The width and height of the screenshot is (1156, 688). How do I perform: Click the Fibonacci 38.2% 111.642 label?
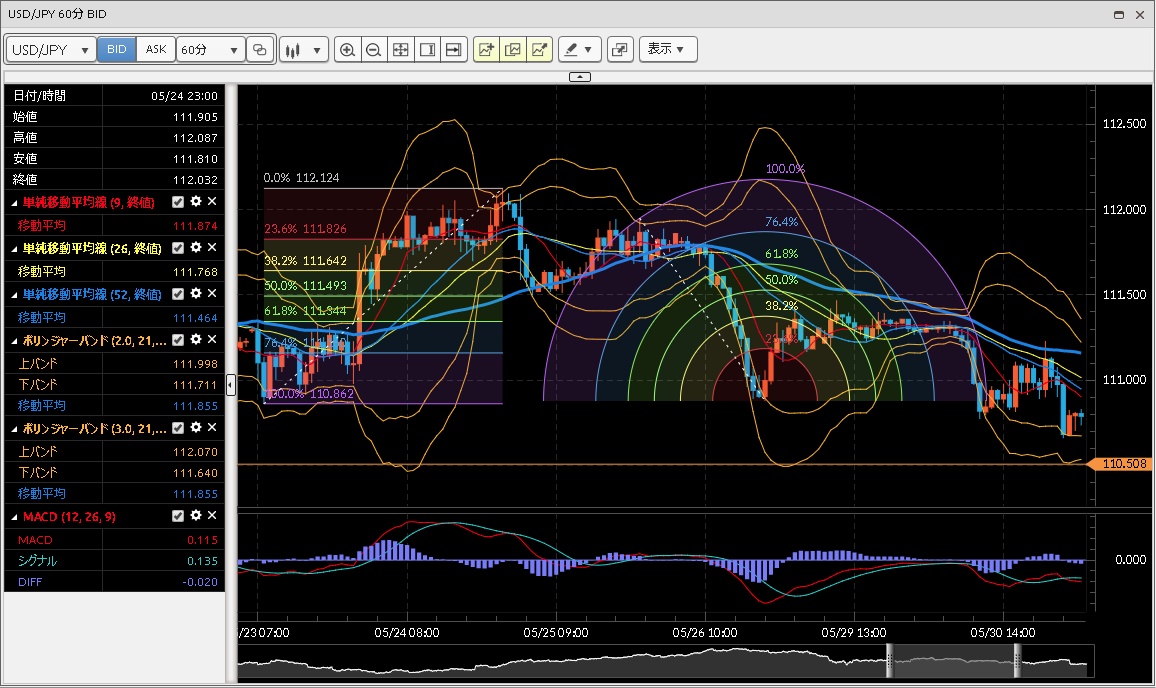point(305,260)
